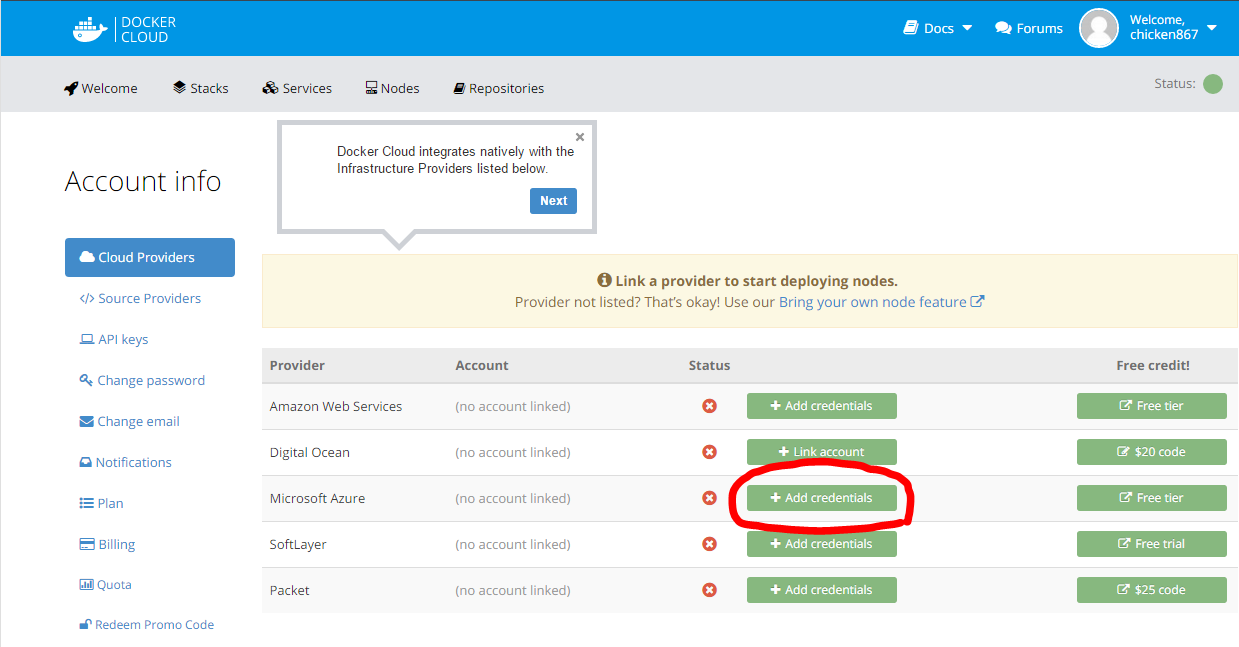
Task: Click the Docker Cloud whale logo
Action: pos(90,29)
